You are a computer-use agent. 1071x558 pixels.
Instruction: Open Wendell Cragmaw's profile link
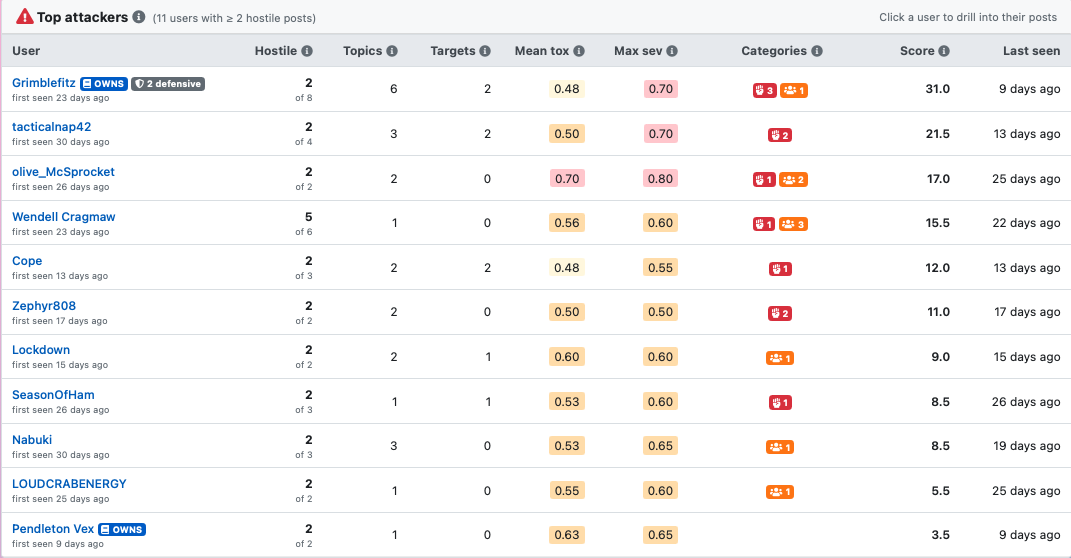pyautogui.click(x=64, y=217)
